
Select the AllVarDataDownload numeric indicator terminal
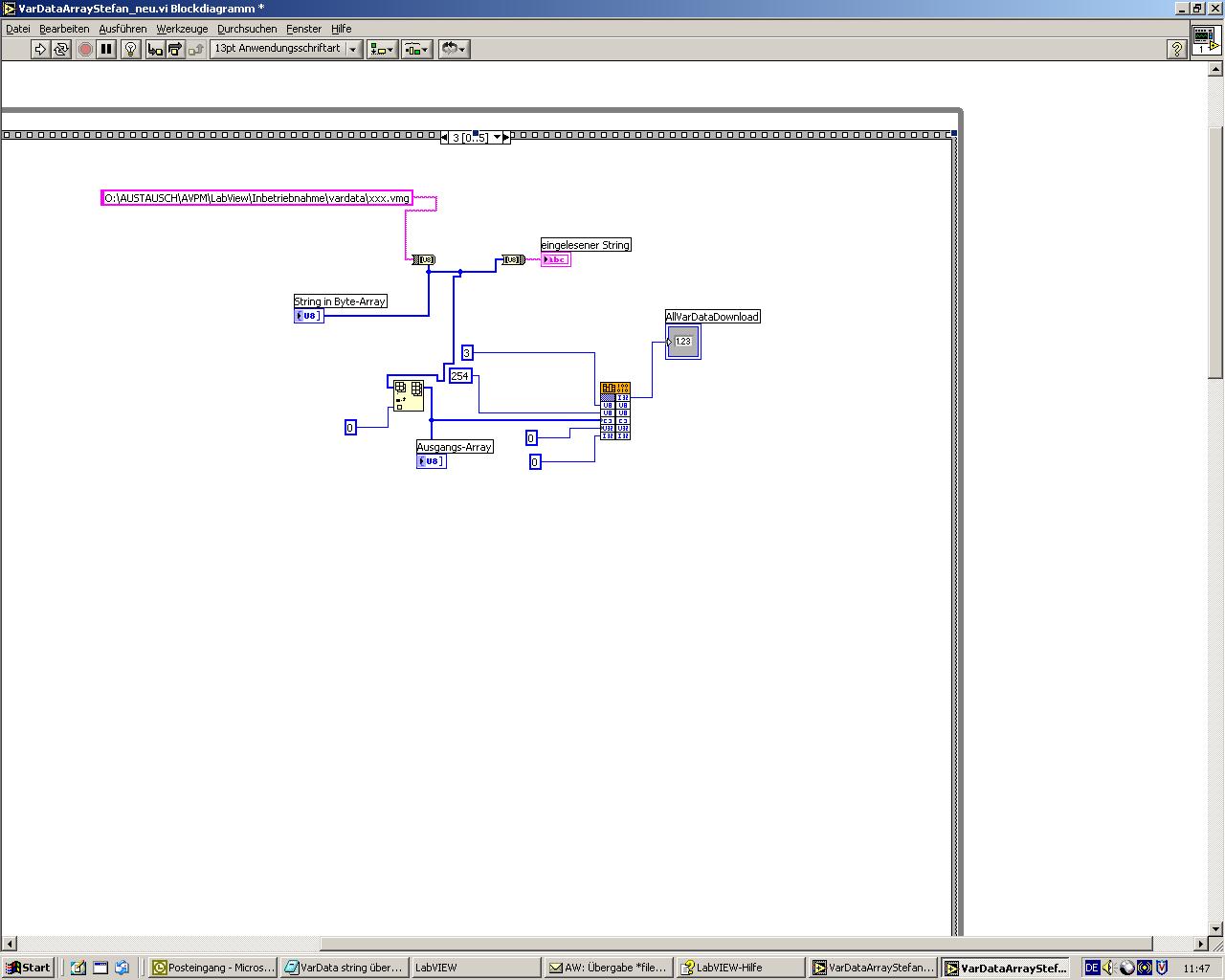pyautogui.click(x=683, y=342)
